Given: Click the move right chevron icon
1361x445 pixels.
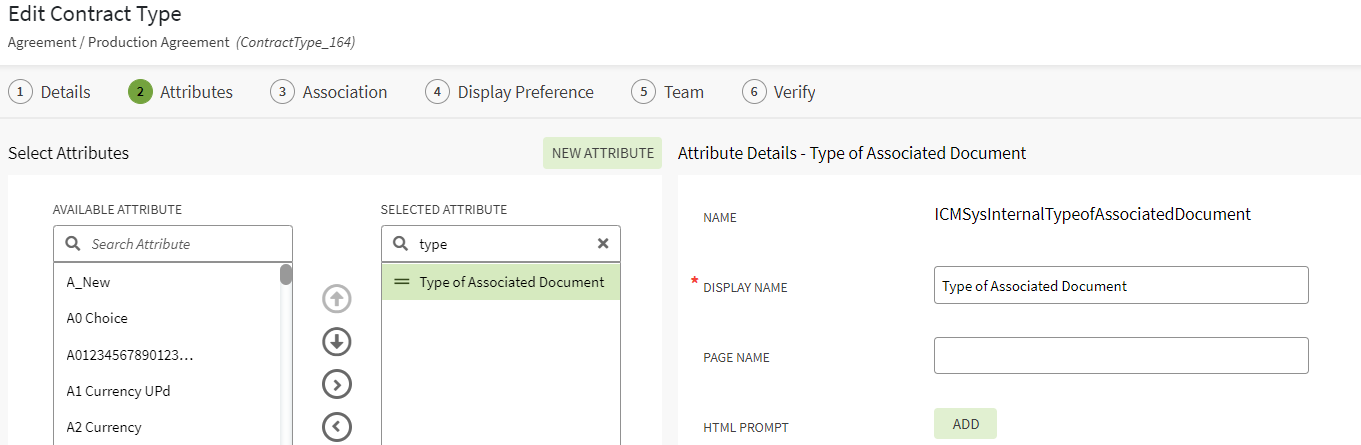Looking at the screenshot, I should [337, 384].
